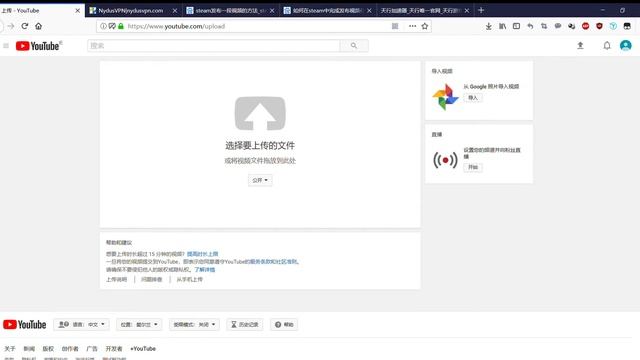Open the 位置 location dropdown
The image size is (640, 360).
pyautogui.click(x=139, y=324)
